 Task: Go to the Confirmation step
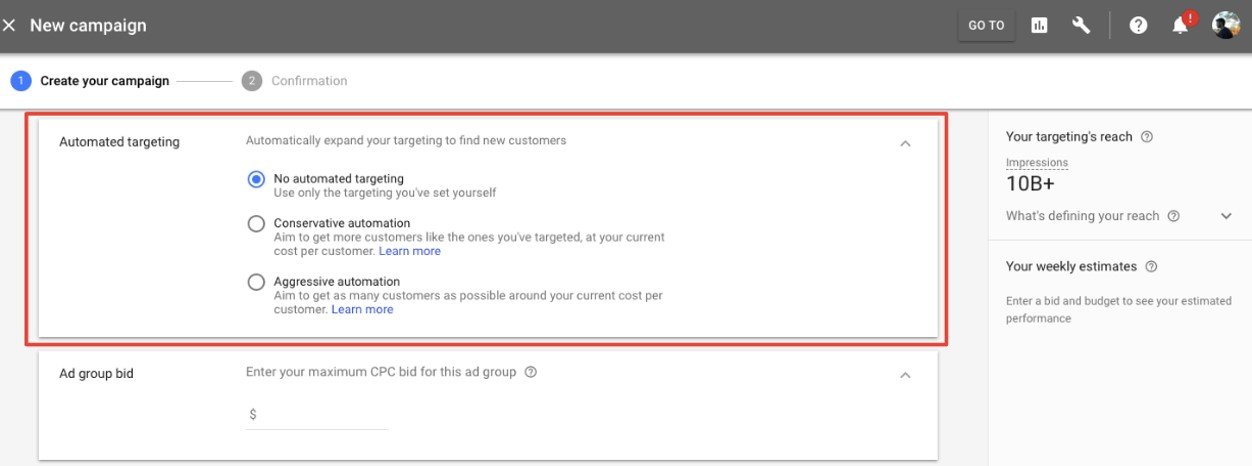tap(309, 81)
